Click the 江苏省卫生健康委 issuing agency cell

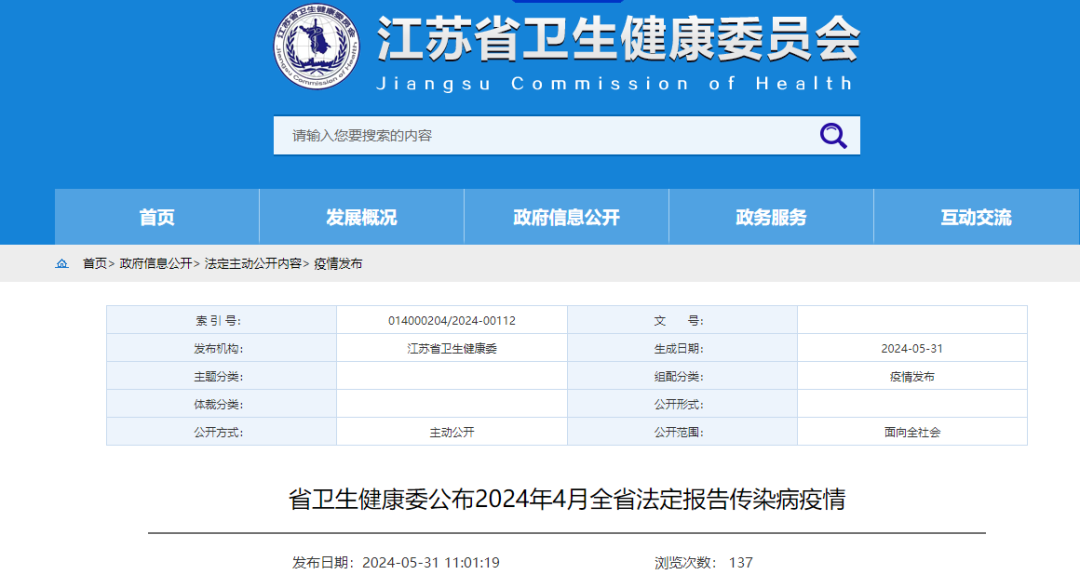pyautogui.click(x=452, y=347)
